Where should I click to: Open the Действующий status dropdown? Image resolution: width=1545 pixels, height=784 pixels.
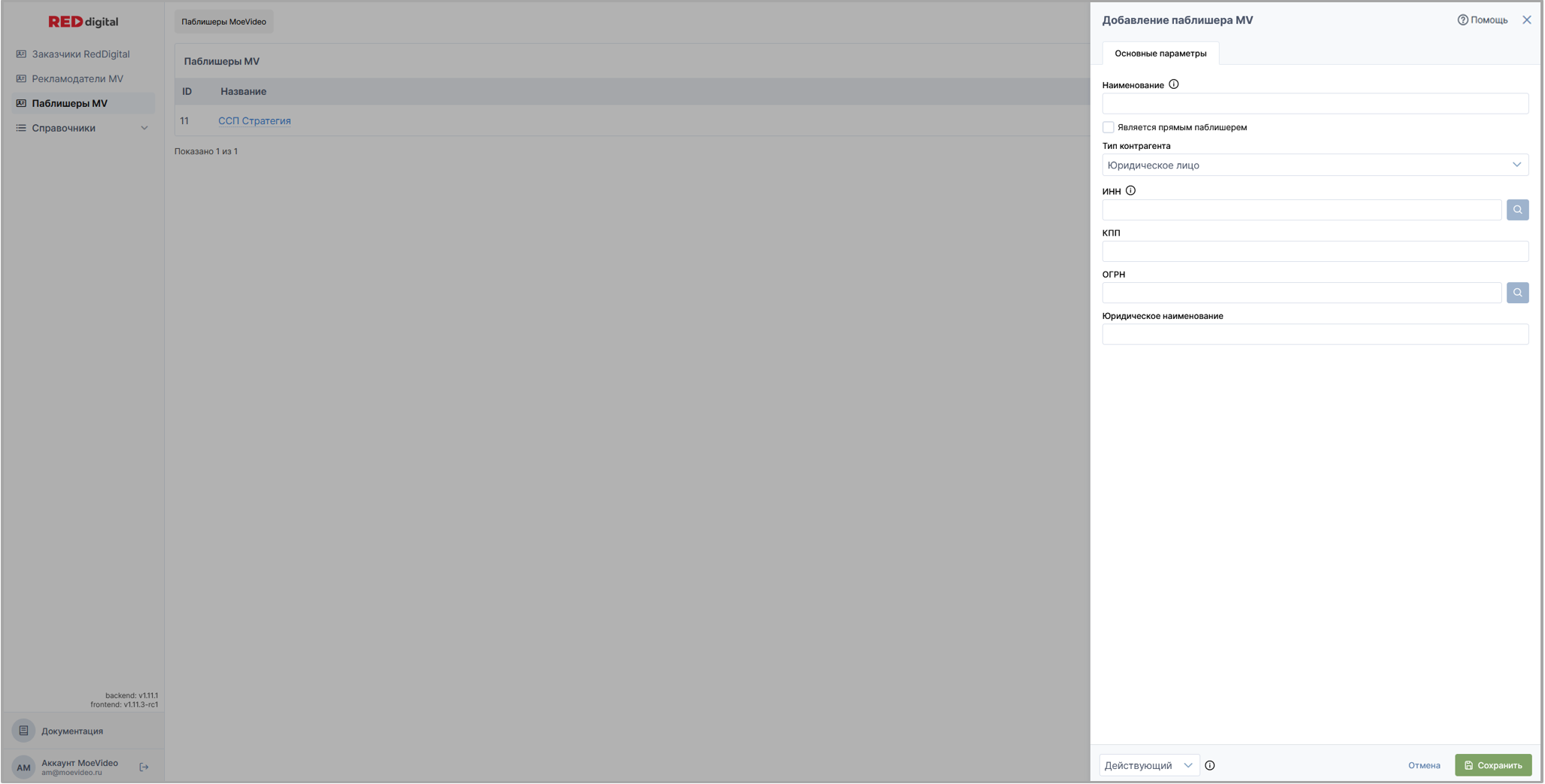tap(1148, 765)
